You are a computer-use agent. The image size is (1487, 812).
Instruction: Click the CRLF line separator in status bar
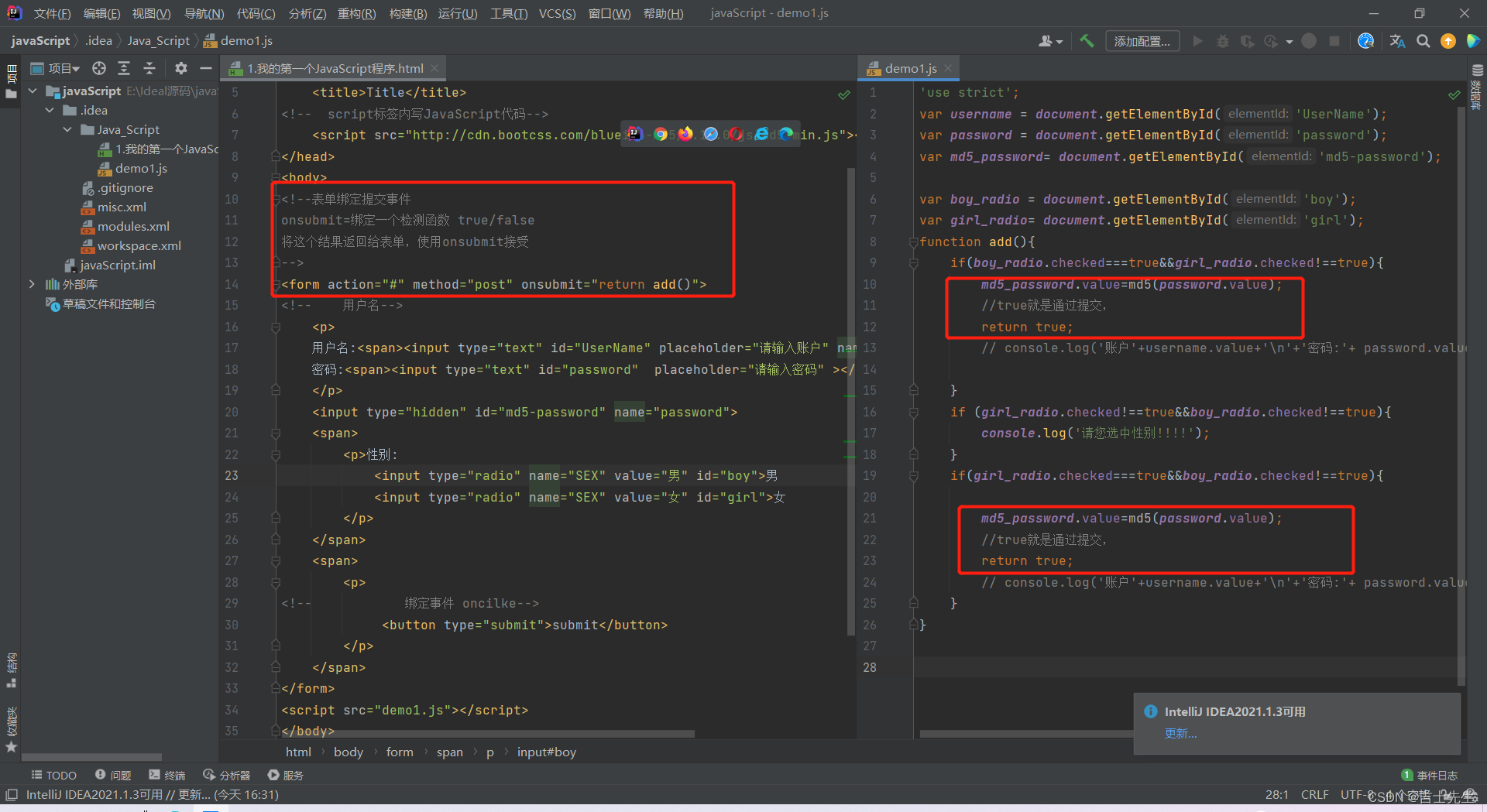[x=1314, y=795]
